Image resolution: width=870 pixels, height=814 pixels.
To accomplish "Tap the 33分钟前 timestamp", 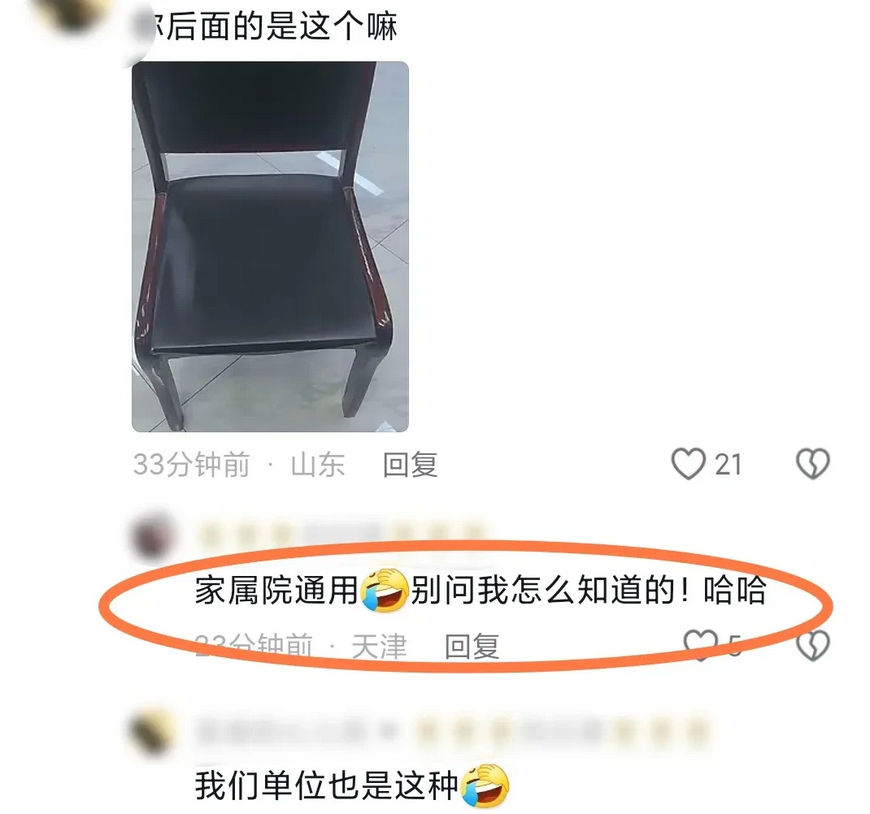I will (191, 464).
